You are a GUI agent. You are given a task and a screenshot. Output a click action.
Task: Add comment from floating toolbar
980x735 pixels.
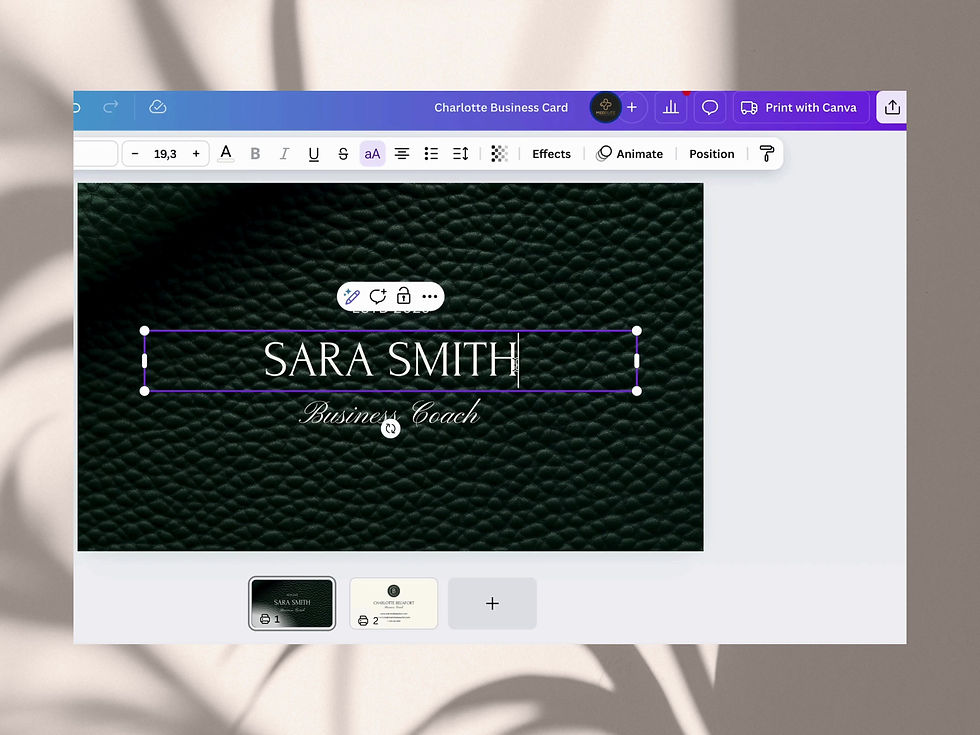[x=378, y=296]
